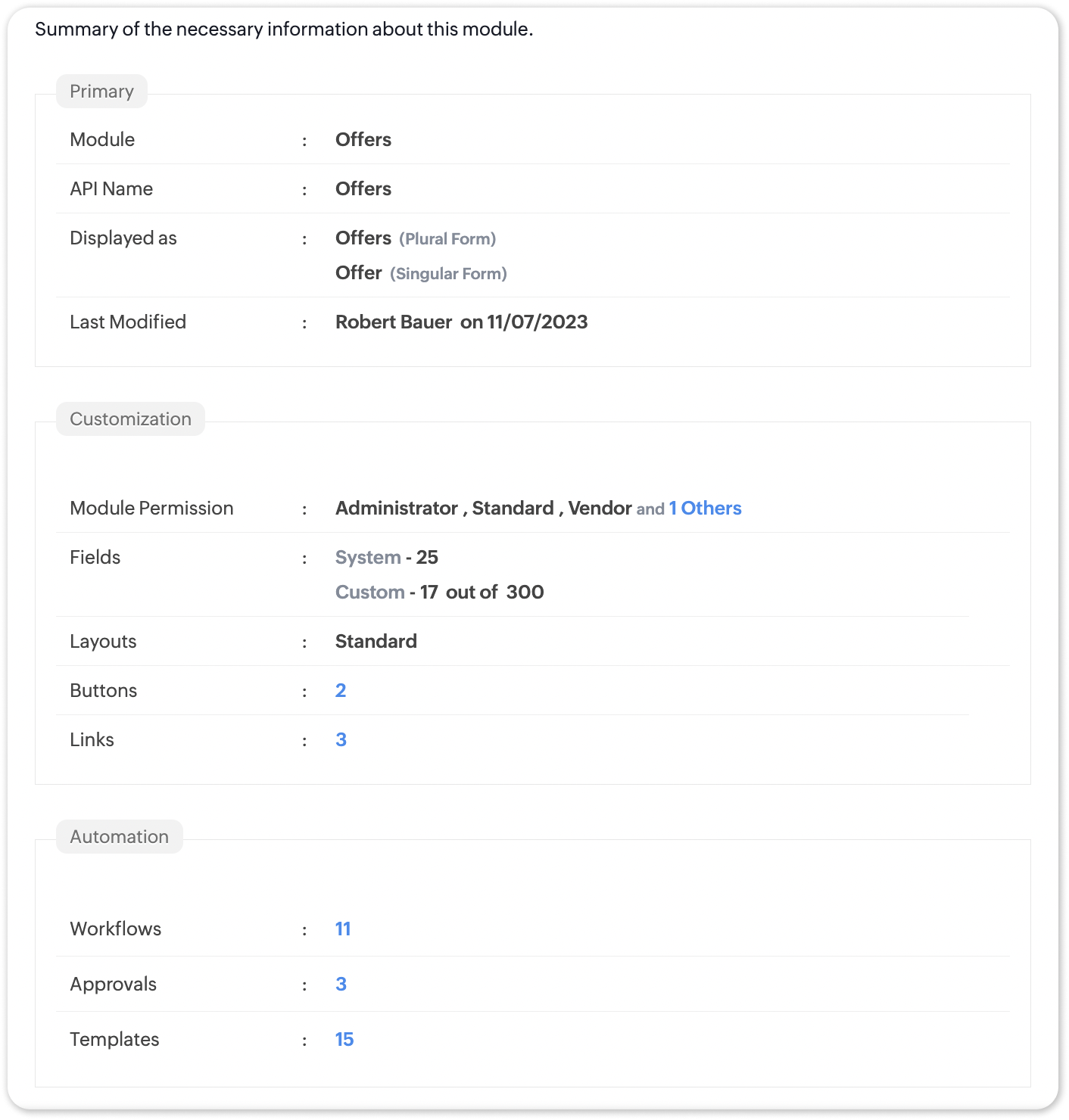Click the "Robert Bauer" modifier name
The height and width of the screenshot is (1120, 1069).
click(x=394, y=322)
